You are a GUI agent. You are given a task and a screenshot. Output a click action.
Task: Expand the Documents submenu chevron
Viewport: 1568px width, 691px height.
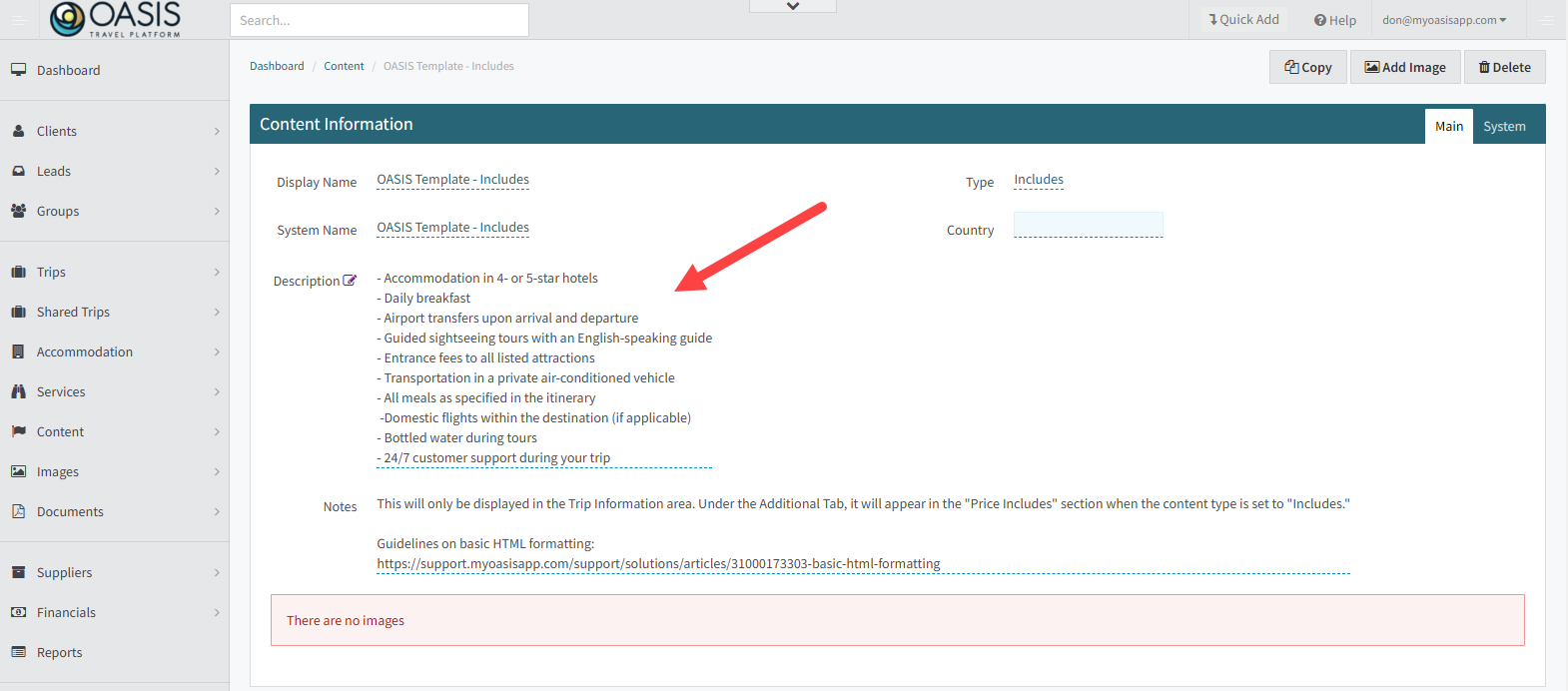pyautogui.click(x=217, y=511)
